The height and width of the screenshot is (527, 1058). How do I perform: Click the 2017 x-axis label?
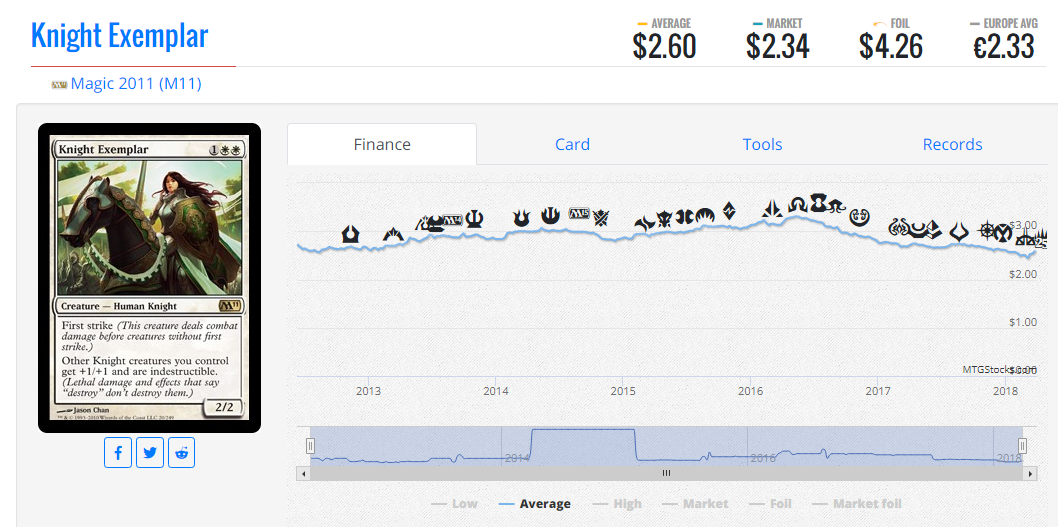point(878,391)
